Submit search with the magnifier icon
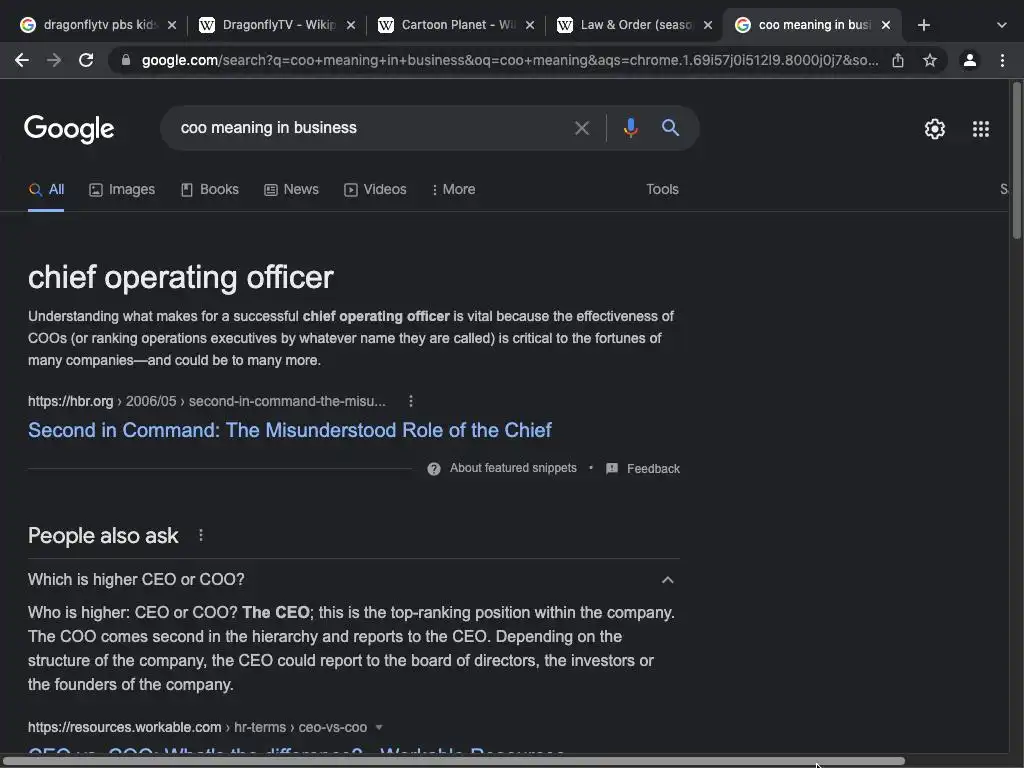The height and width of the screenshot is (768, 1024). pos(670,127)
